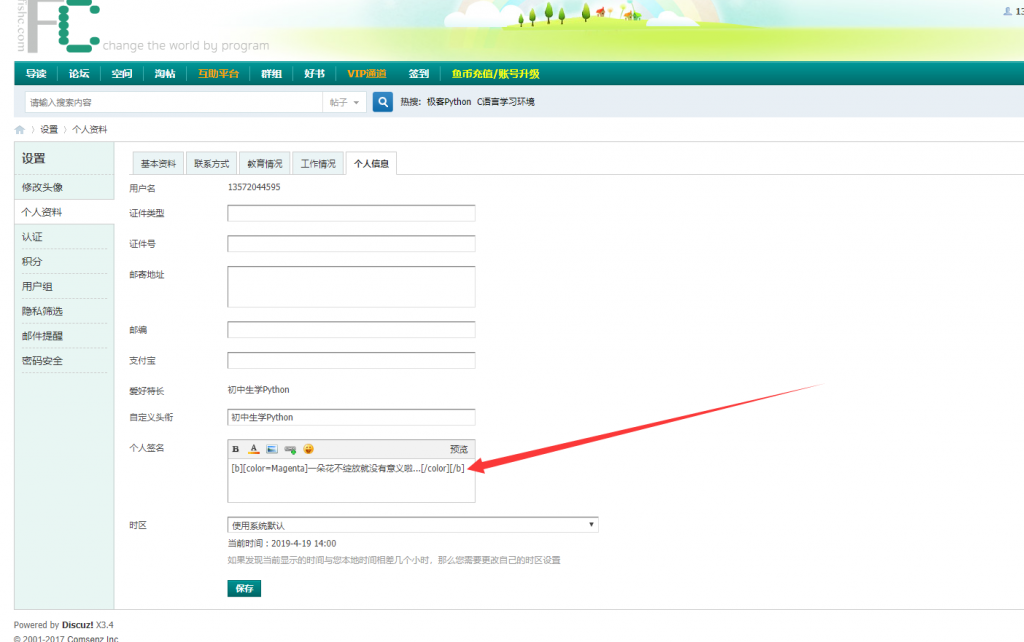Expand the 帖子 search type dropdown
The height and width of the screenshot is (642, 1024).
(343, 102)
